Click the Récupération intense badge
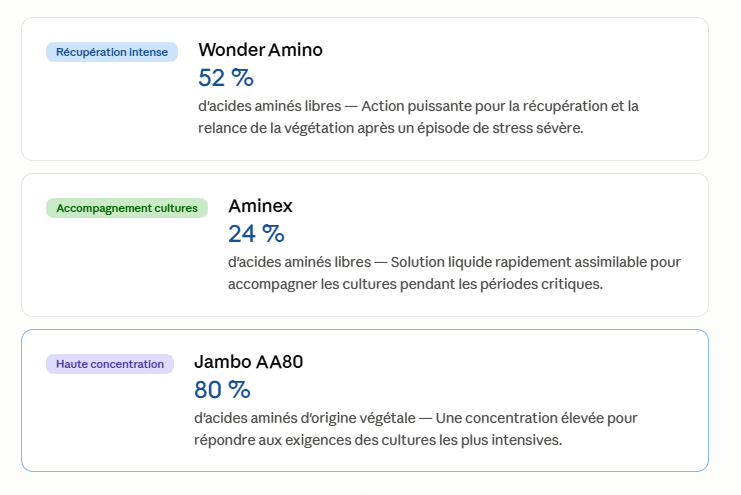This screenshot has height=495, width=741. 112,52
